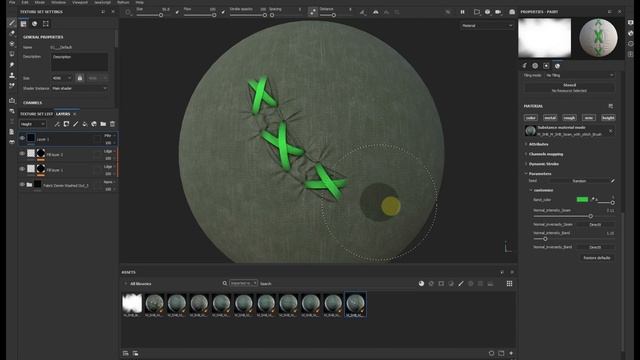Open the Viewport menu
This screenshot has height=360, width=640.
80,2
